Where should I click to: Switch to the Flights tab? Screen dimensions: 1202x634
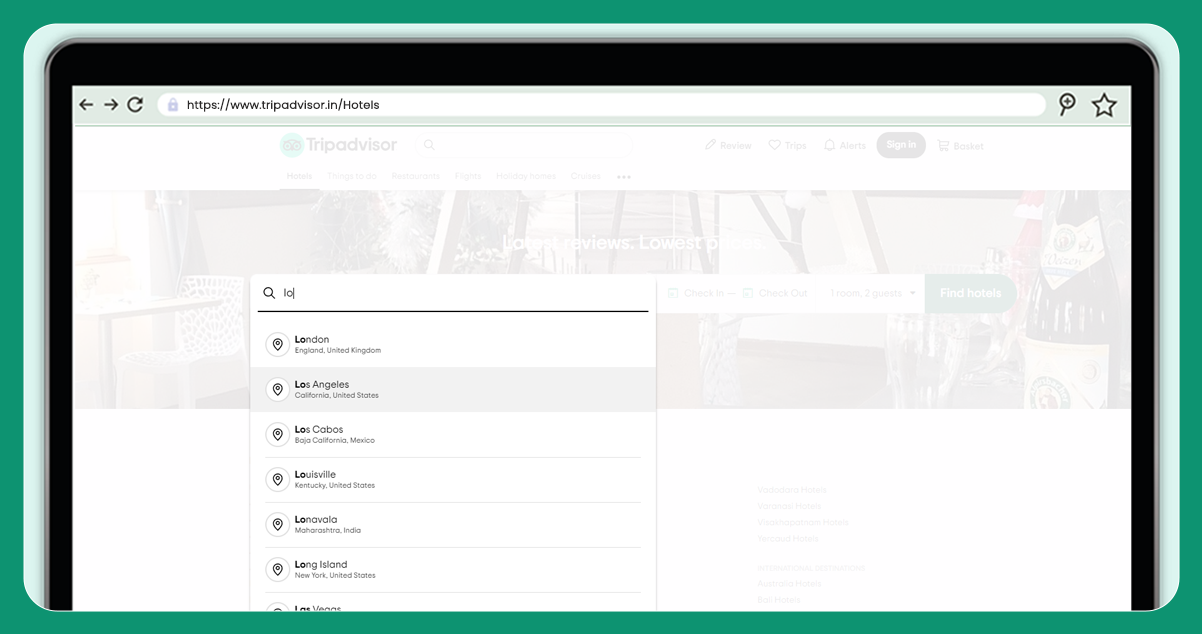(468, 177)
